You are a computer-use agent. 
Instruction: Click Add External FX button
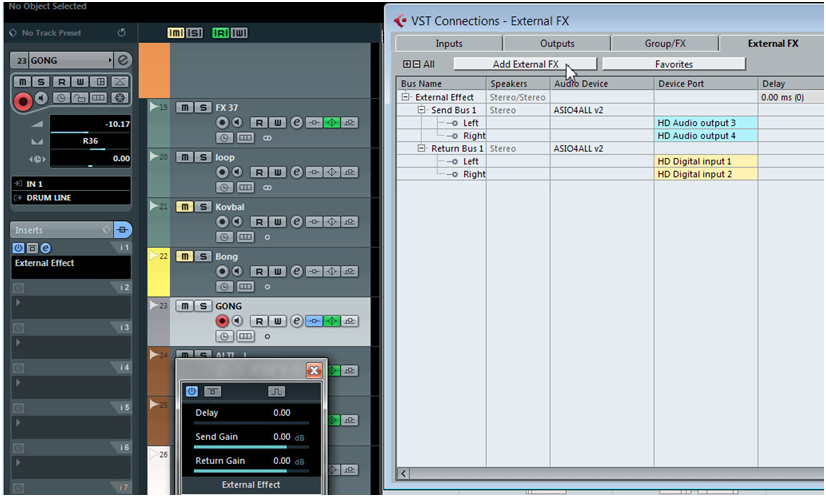(525, 64)
